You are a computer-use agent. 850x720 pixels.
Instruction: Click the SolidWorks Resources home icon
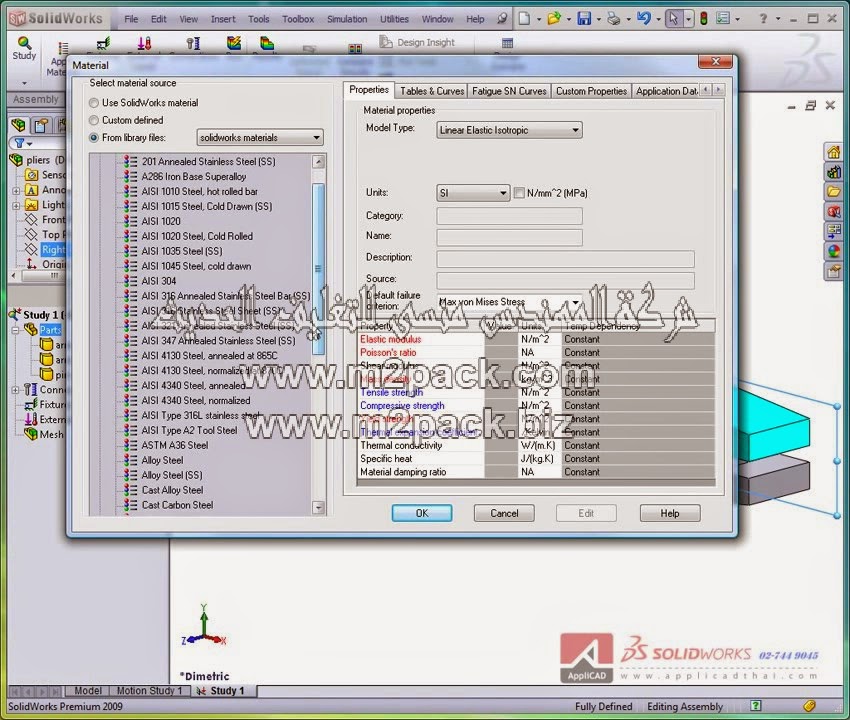833,152
